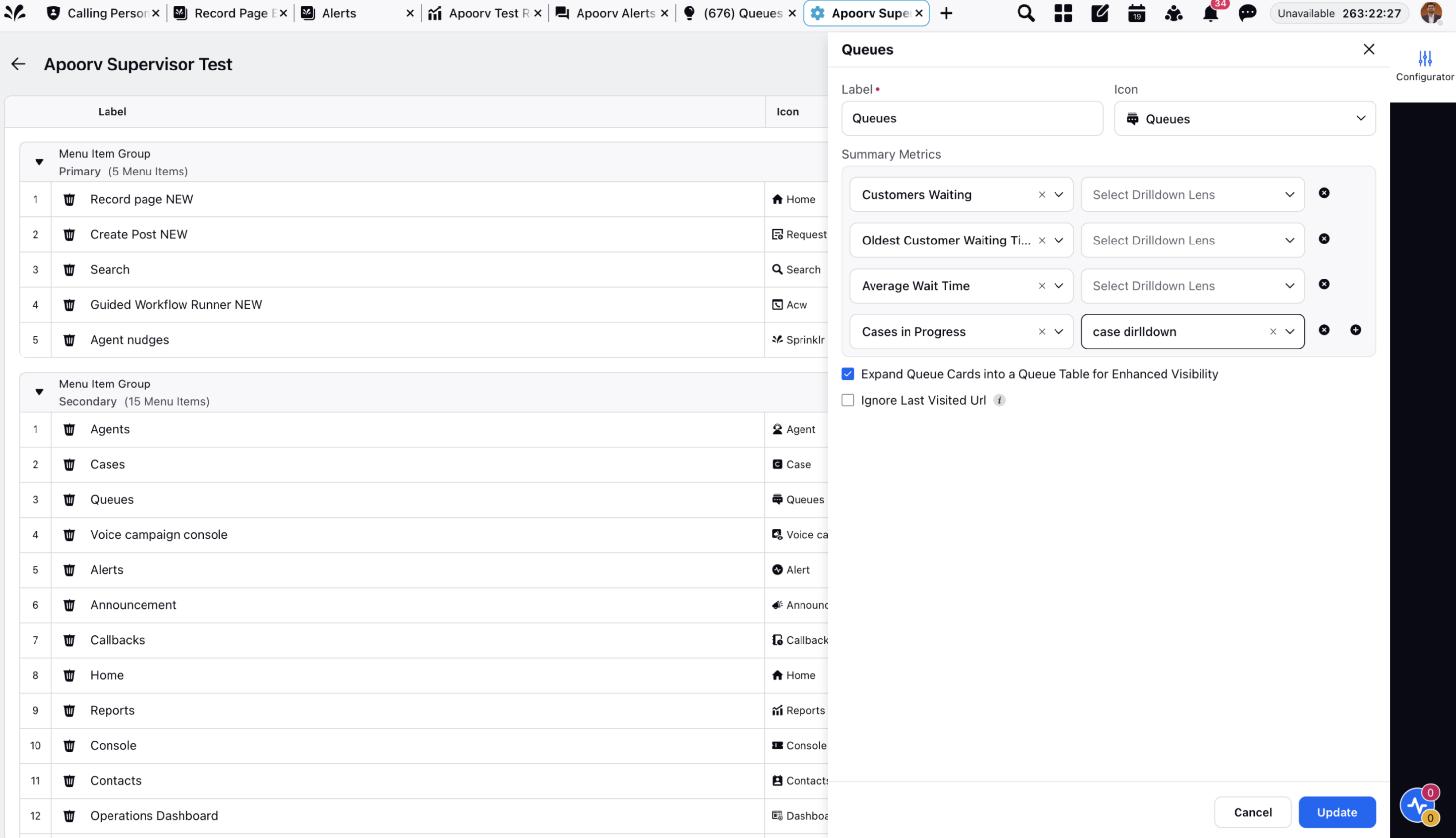Open Drilldown Lens dropdown for Average Wait Time

point(1192,286)
